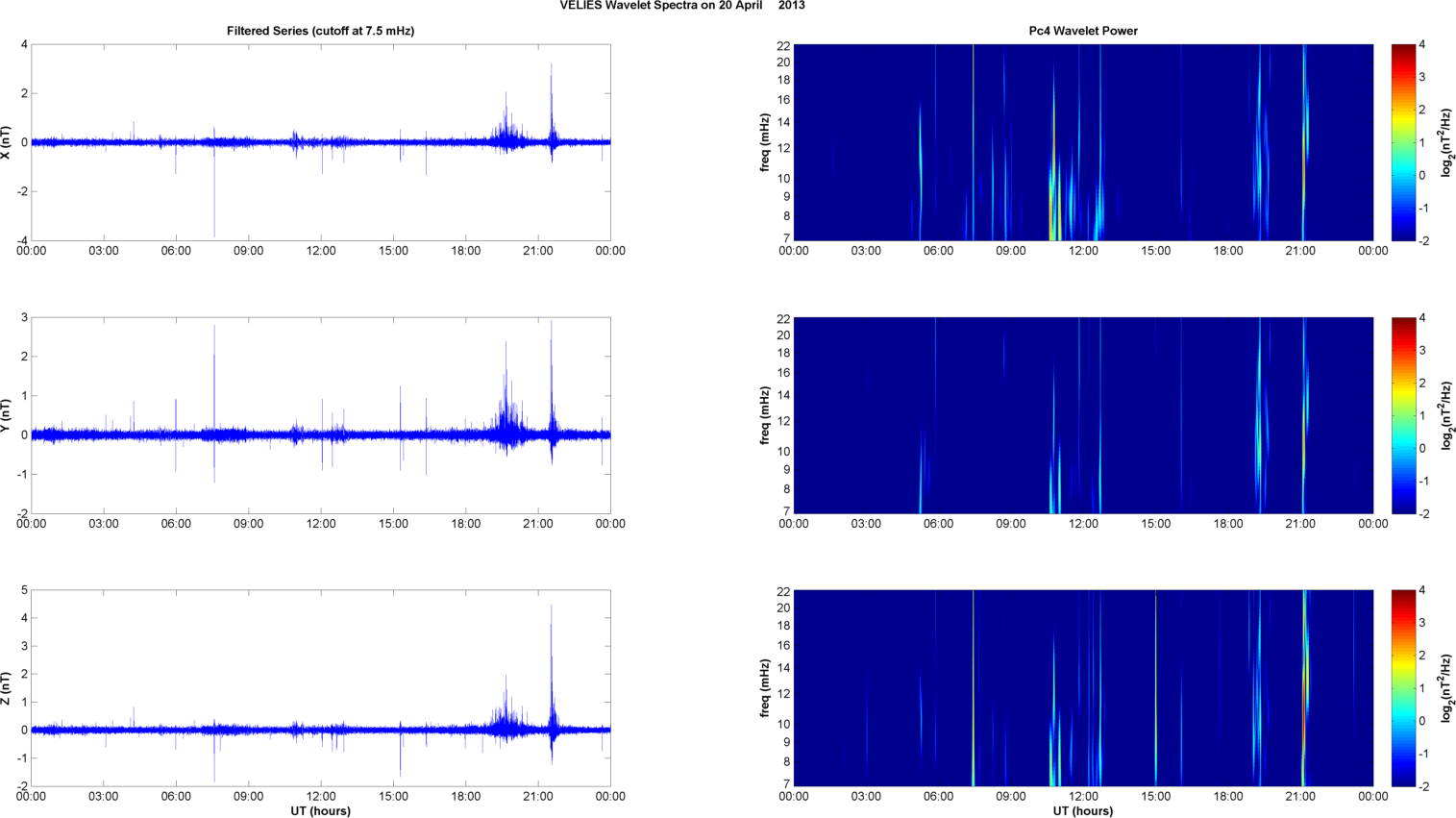The height and width of the screenshot is (818, 1456).
Task: Click the bottom wavelet plot's colorbar
Action: click(x=1403, y=688)
